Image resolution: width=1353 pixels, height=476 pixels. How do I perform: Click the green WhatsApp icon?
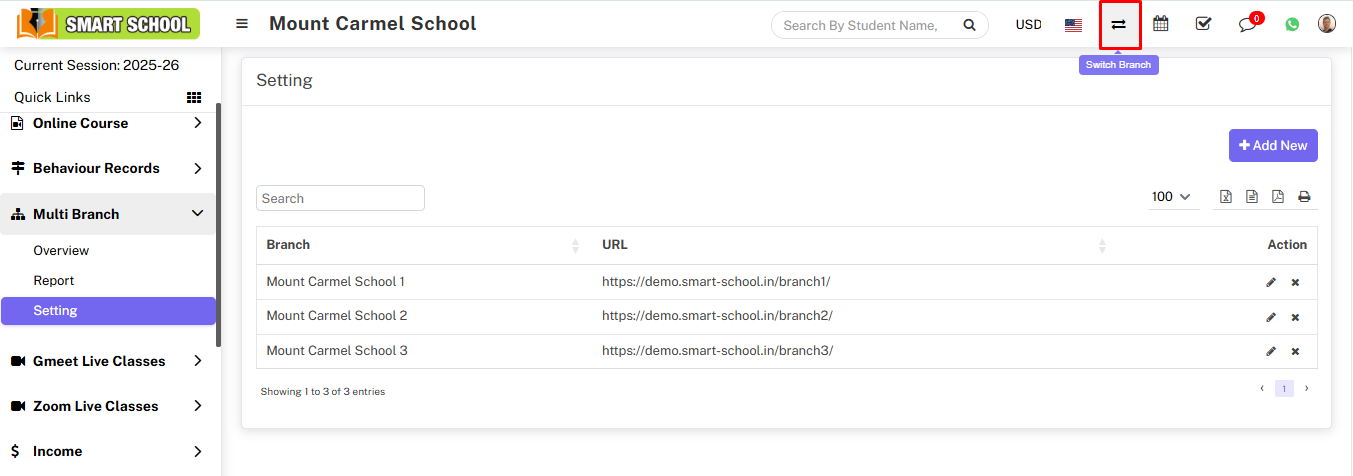point(1292,24)
